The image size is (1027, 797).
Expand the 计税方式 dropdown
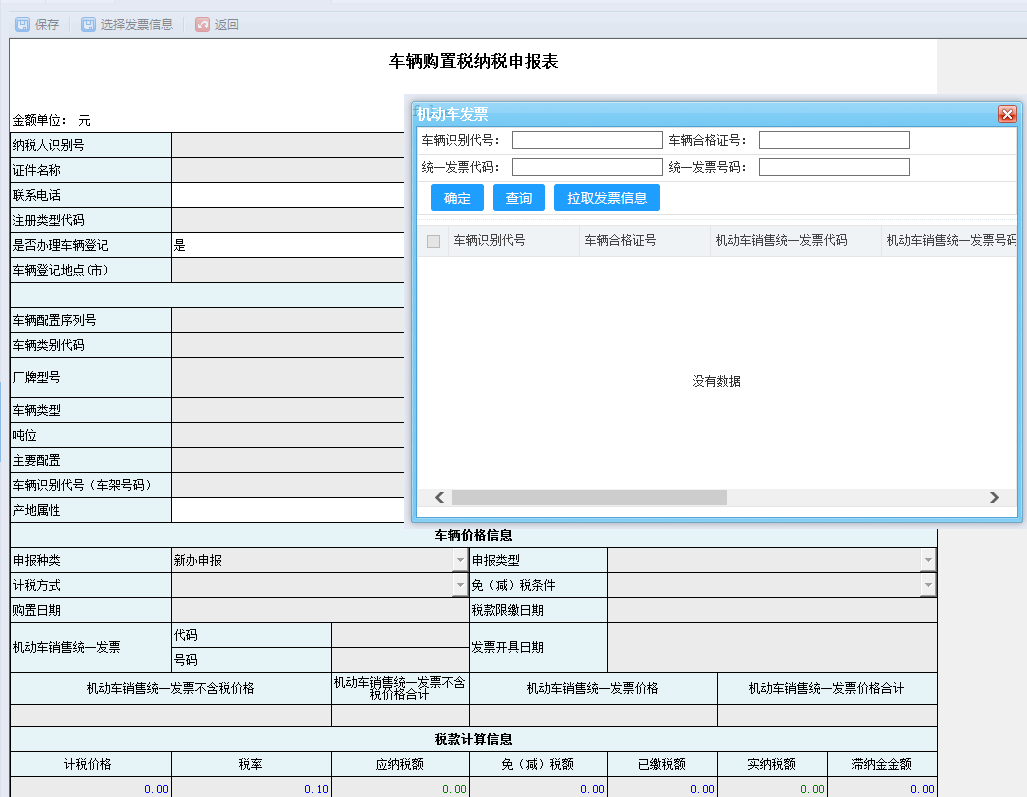[458, 585]
